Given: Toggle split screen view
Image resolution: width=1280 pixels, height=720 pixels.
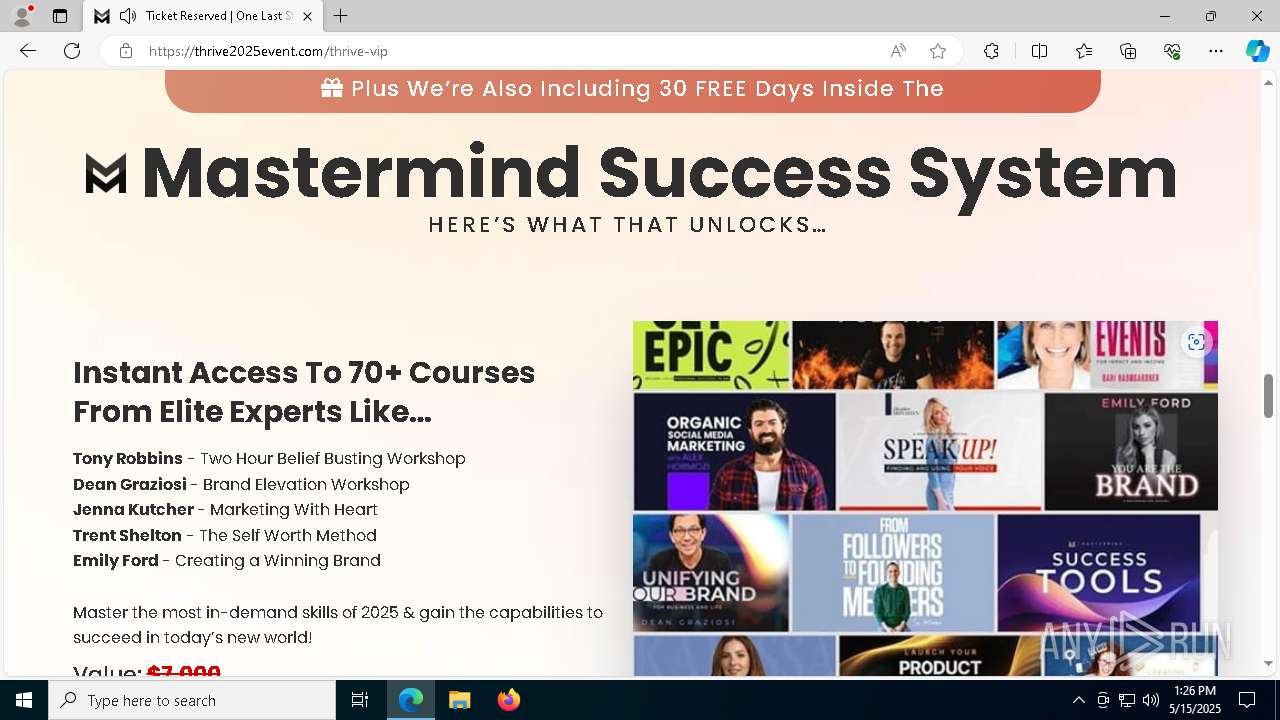Looking at the screenshot, I should (1039, 51).
